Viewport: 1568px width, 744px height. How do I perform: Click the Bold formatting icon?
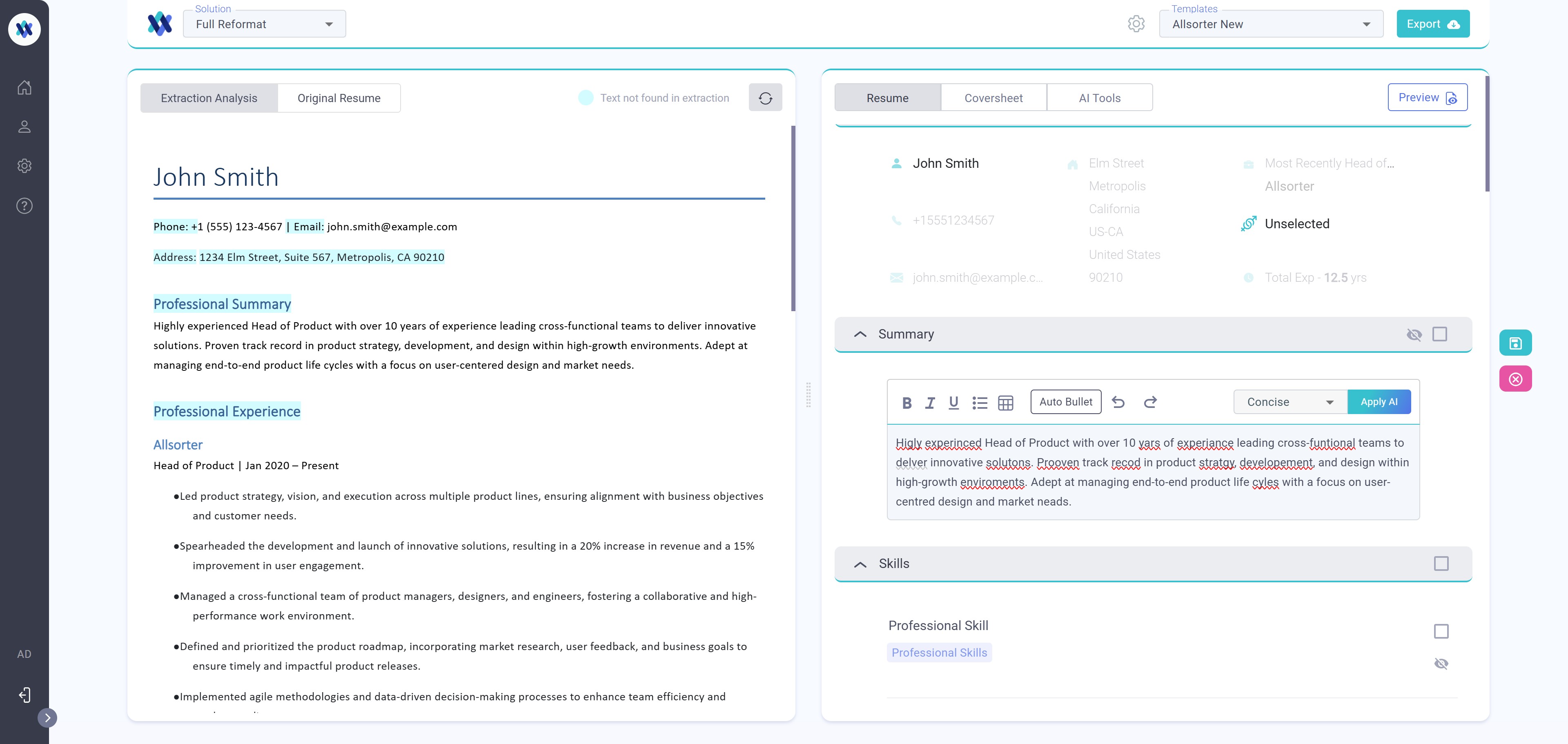(906, 403)
